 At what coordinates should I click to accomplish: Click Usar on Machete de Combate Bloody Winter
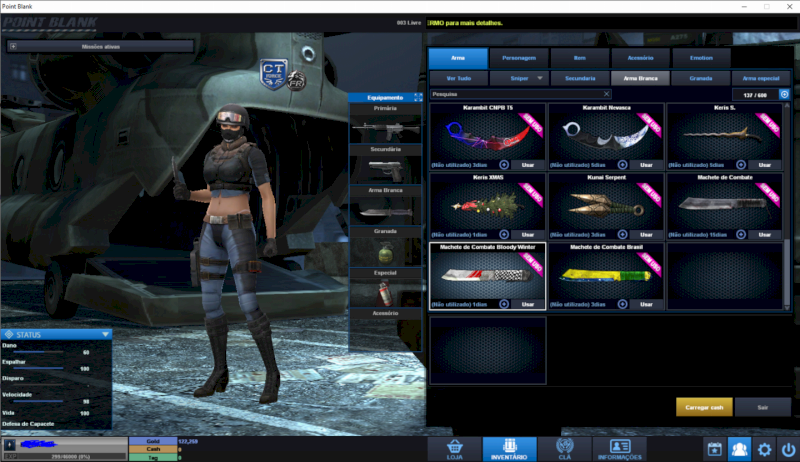click(528, 304)
